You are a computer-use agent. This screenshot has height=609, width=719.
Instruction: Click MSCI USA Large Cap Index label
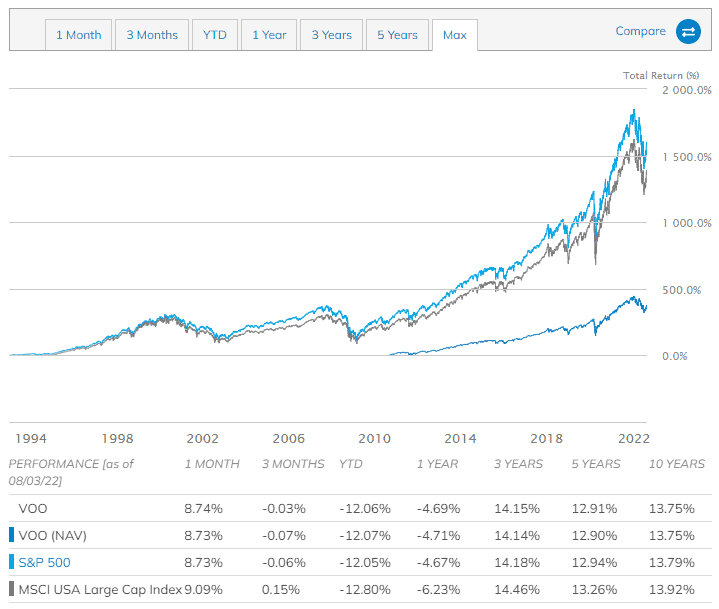click(x=100, y=589)
